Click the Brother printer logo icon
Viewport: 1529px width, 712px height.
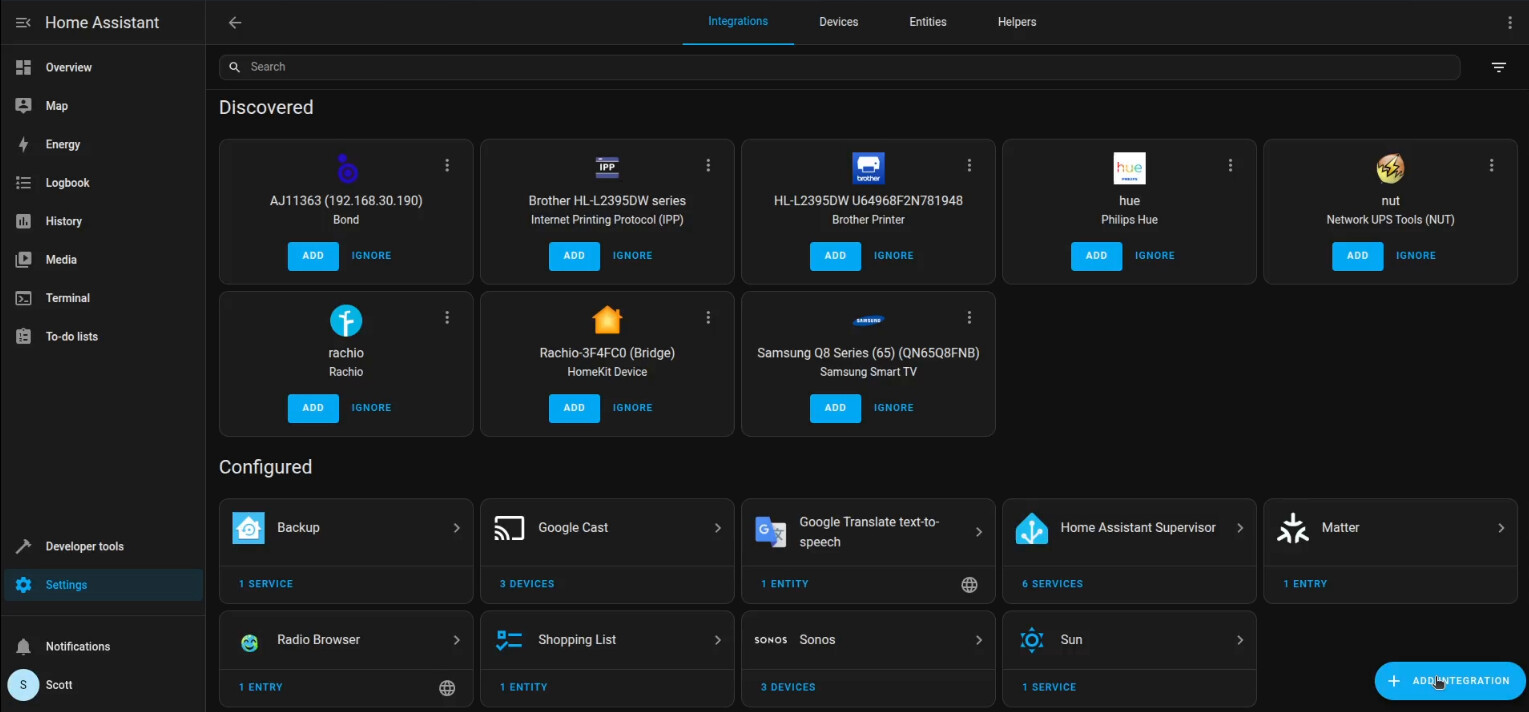point(868,168)
